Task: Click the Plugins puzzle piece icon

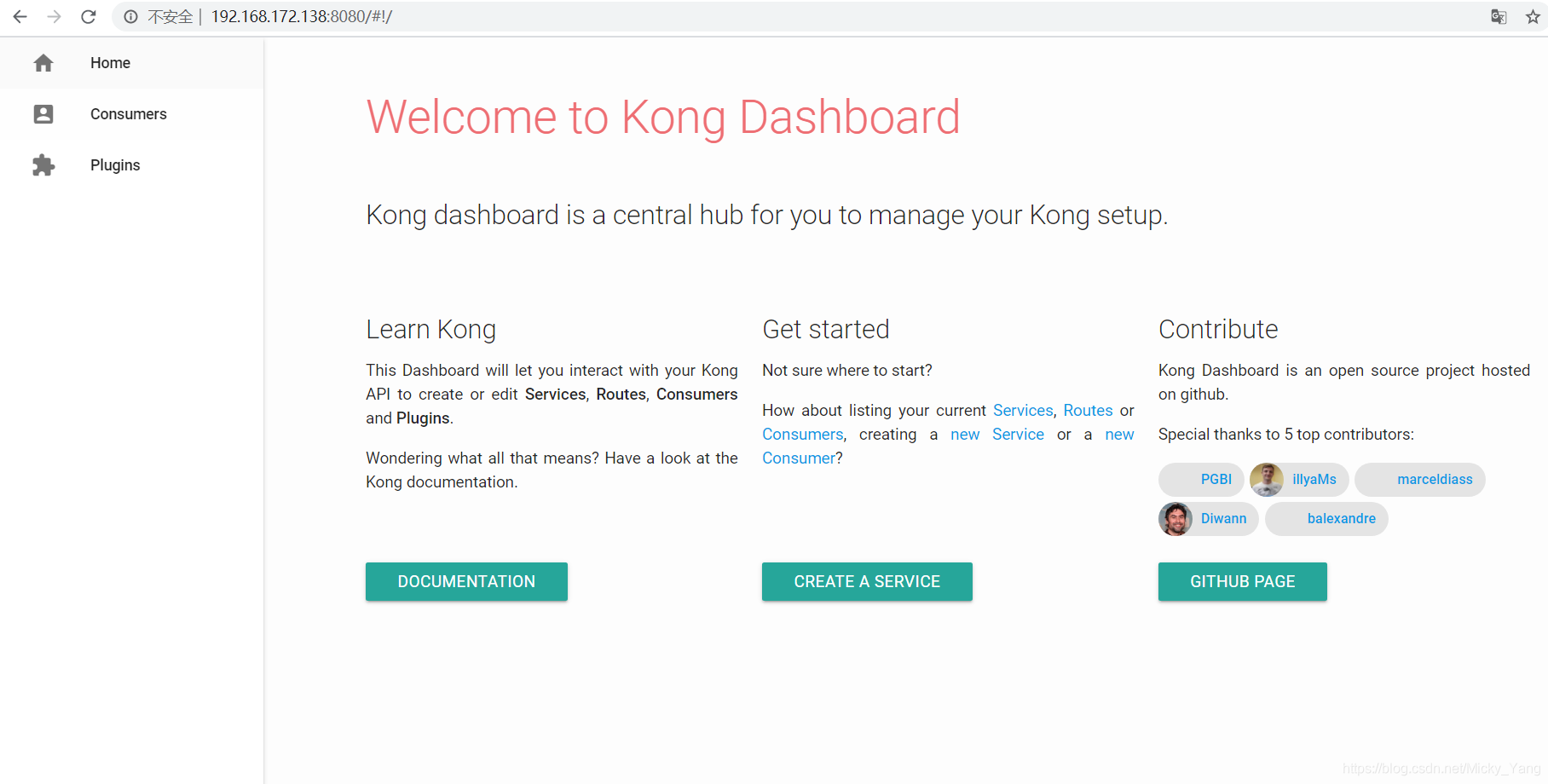Action: click(43, 165)
